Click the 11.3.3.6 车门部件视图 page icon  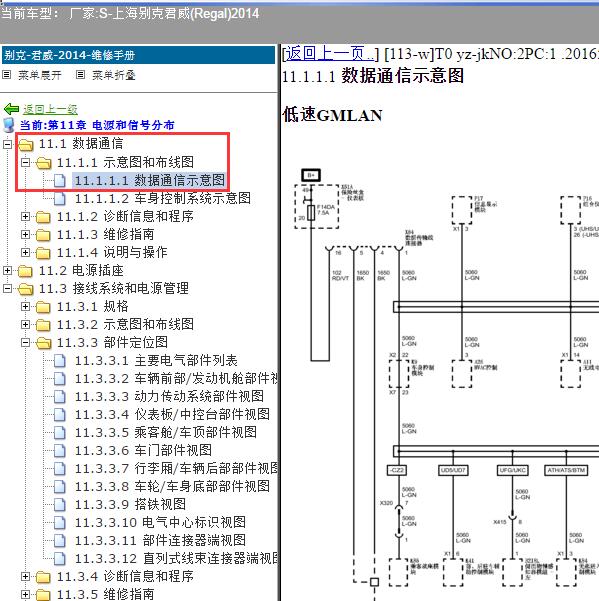(x=60, y=451)
